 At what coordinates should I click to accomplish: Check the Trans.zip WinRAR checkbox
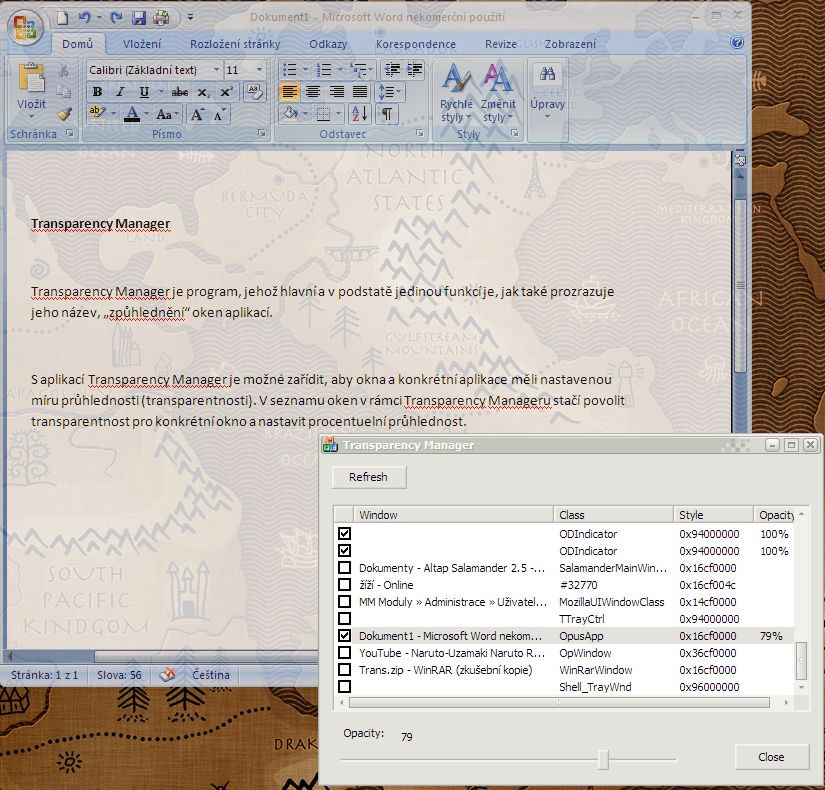(345, 669)
